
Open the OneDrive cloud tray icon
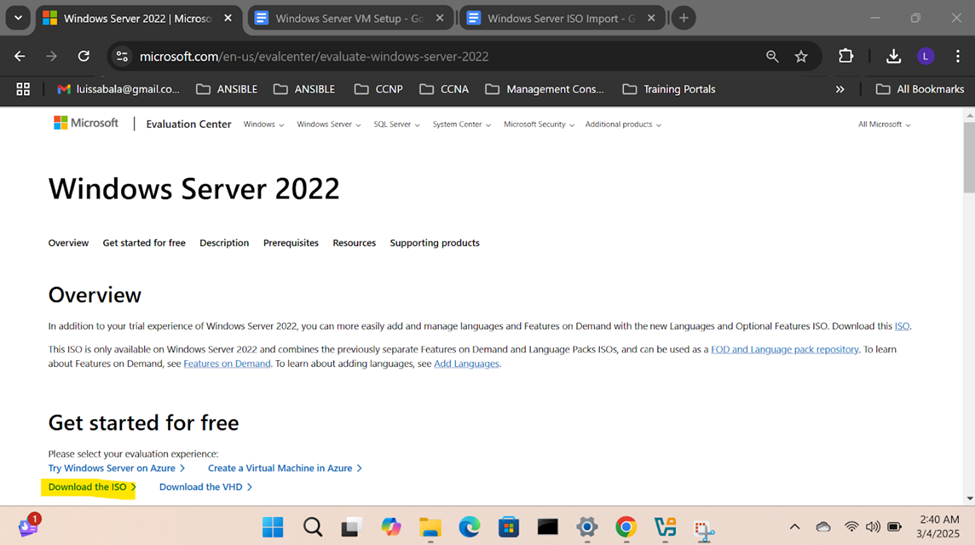823,527
